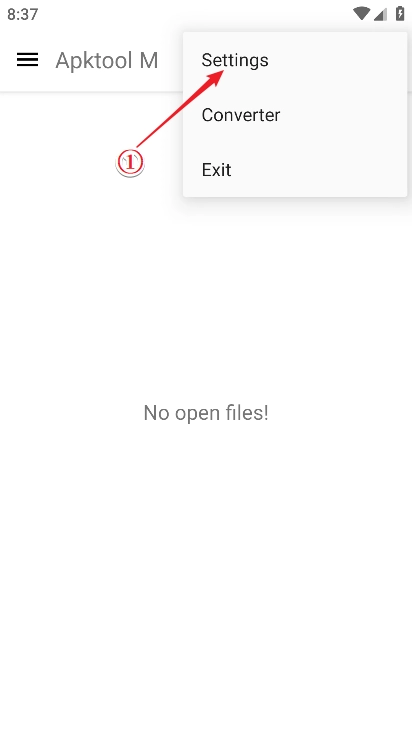Tap the "No open files!" message
Screen dimensions: 412x732
click(x=206, y=413)
